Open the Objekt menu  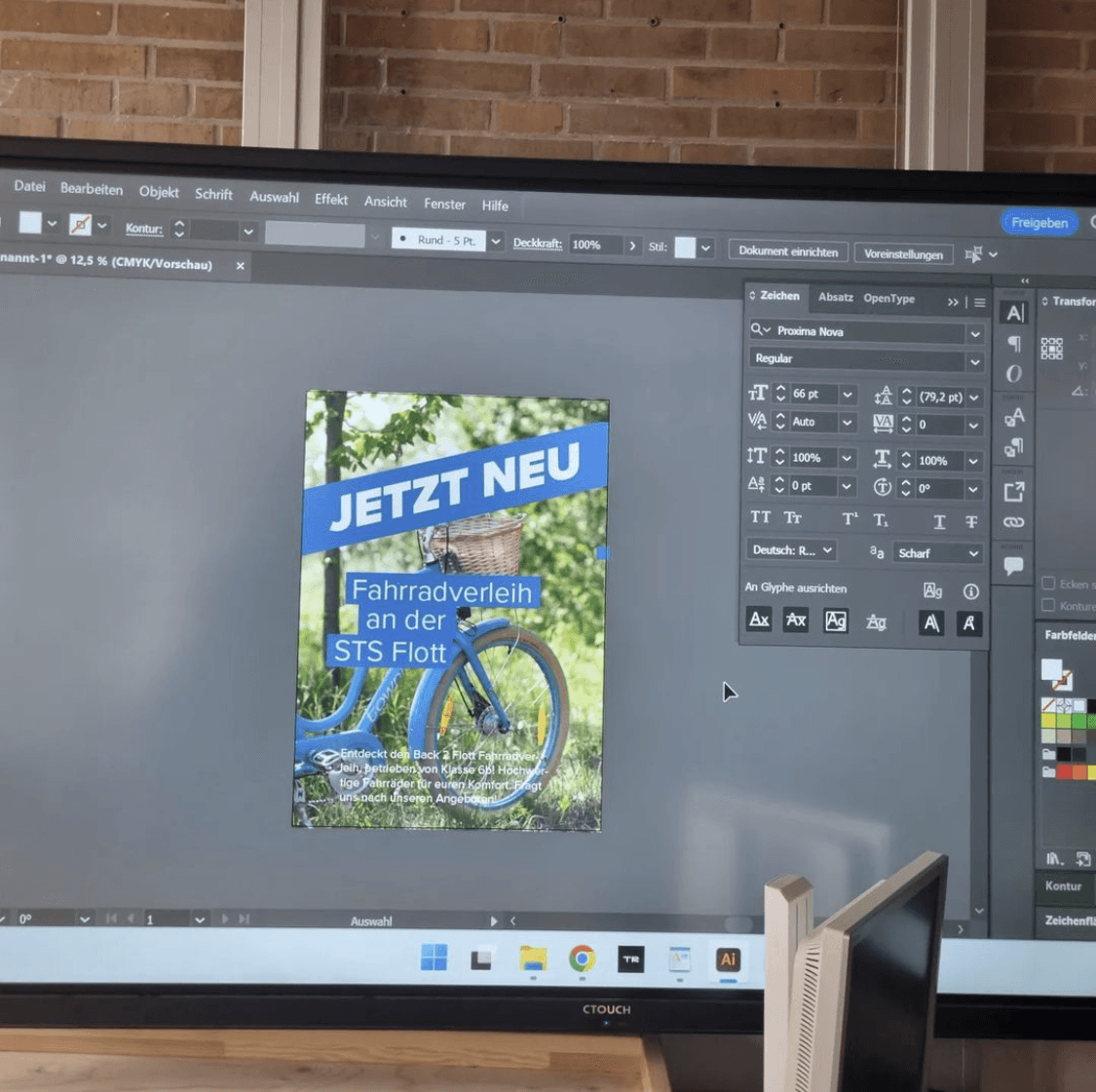pos(159,192)
